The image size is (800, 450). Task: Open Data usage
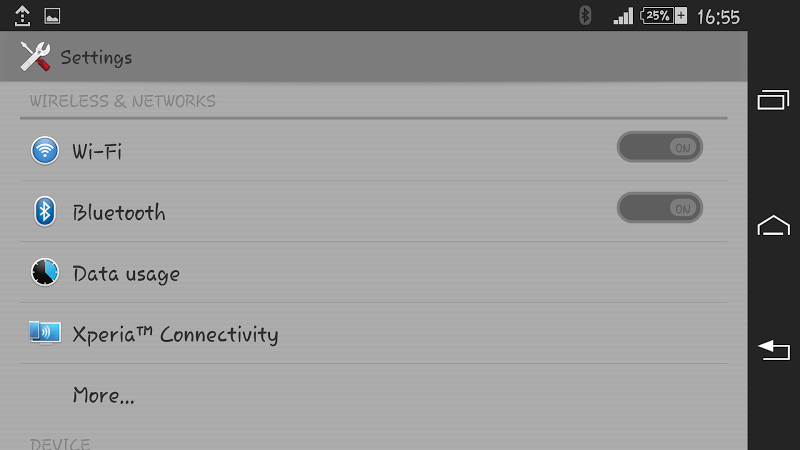click(x=126, y=274)
